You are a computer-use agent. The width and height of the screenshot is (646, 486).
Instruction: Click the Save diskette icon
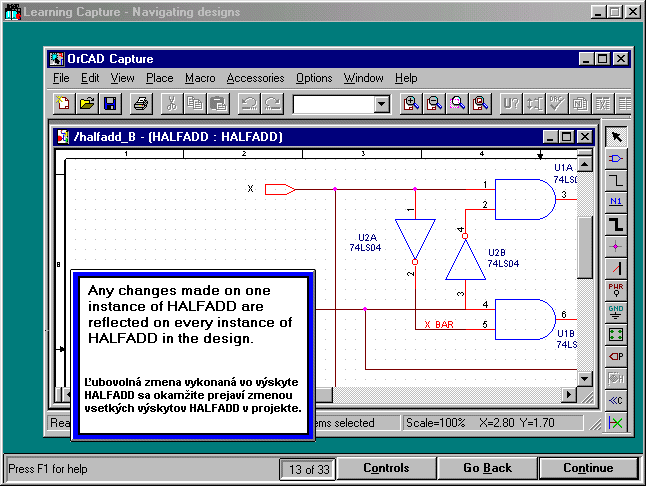[x=109, y=103]
